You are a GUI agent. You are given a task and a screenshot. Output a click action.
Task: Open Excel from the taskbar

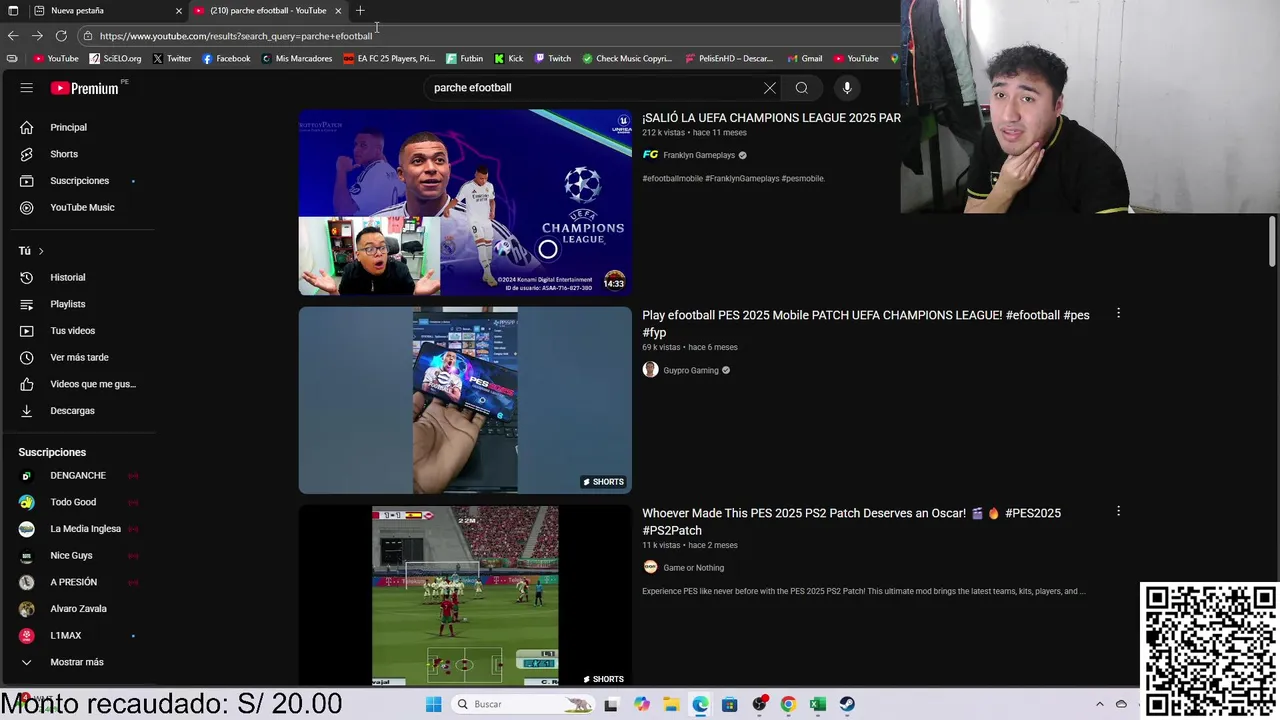817,704
